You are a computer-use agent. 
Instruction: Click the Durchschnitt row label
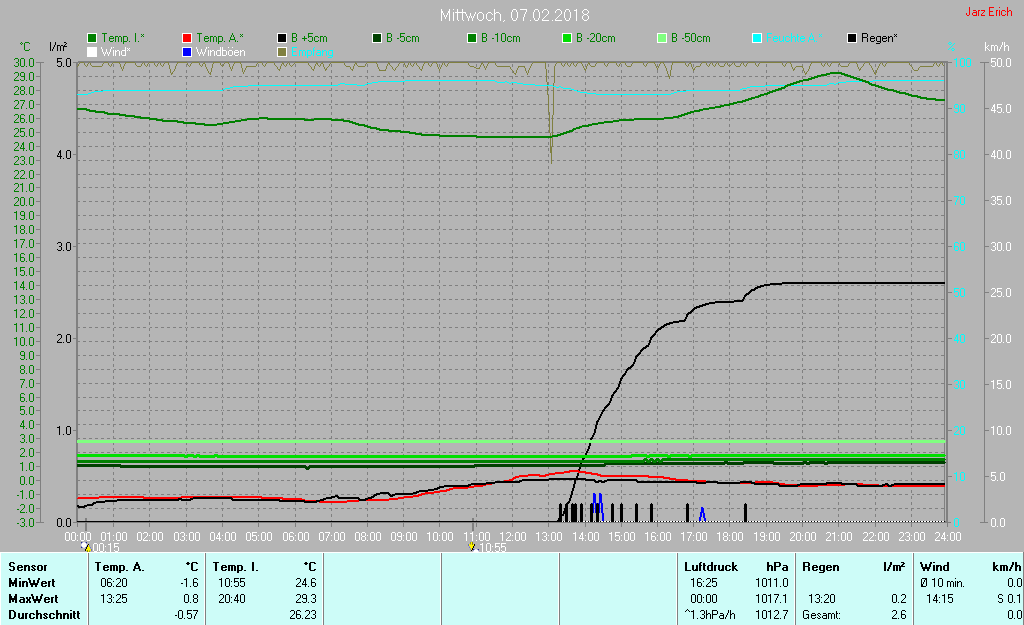(44, 615)
